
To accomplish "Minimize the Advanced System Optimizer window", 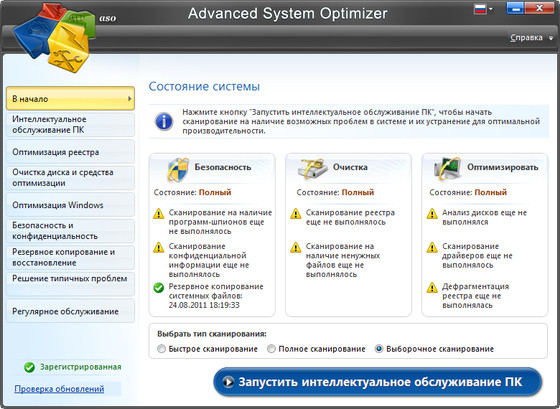I will (515, 8).
